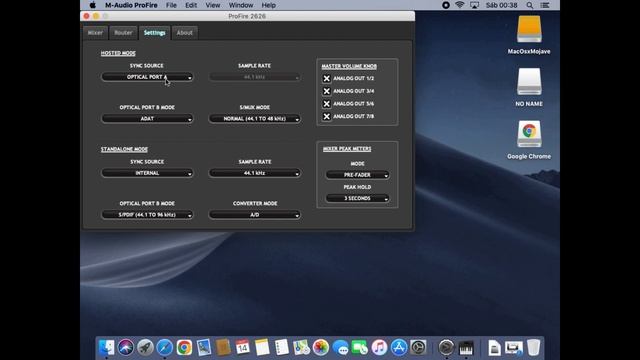Disable Analog Out 5/6 master volume
The height and width of the screenshot is (360, 640).
point(327,104)
